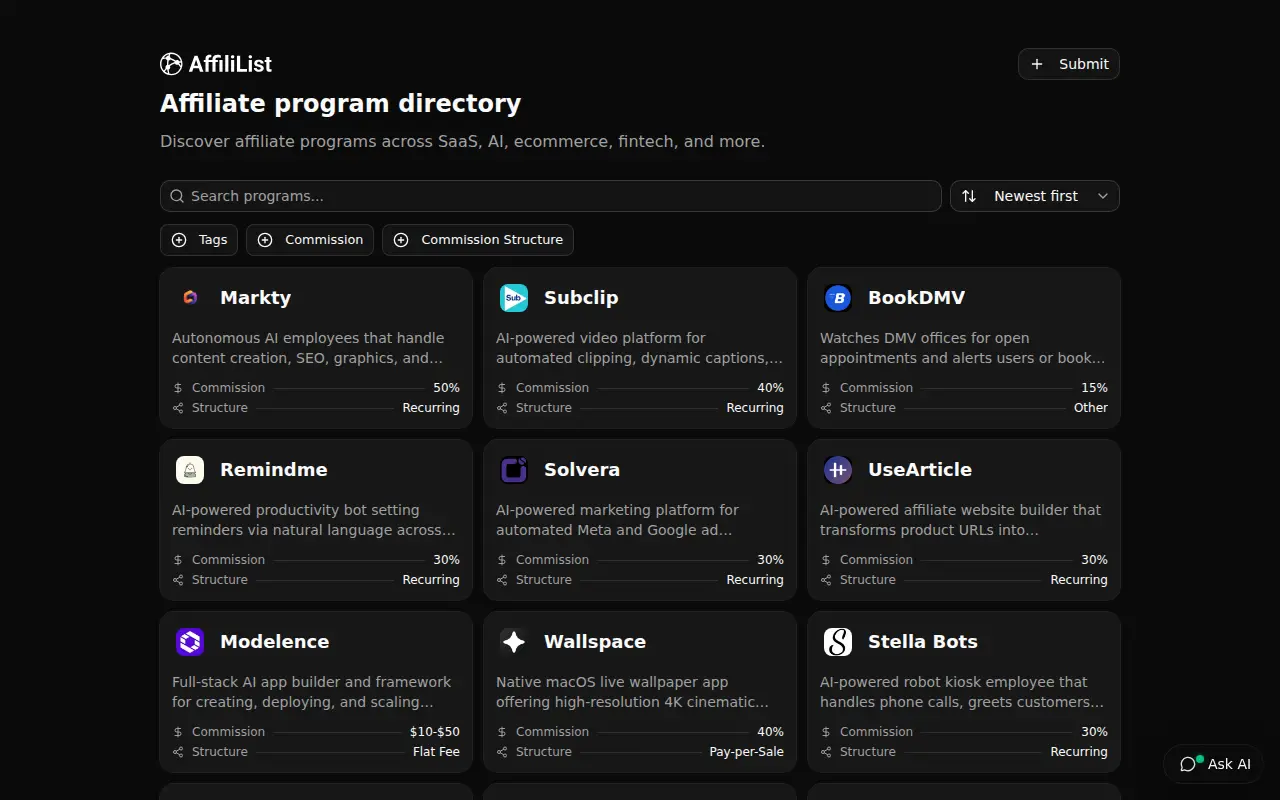Click the AffiliList brand name
This screenshot has height=800, width=1280.
(230, 64)
